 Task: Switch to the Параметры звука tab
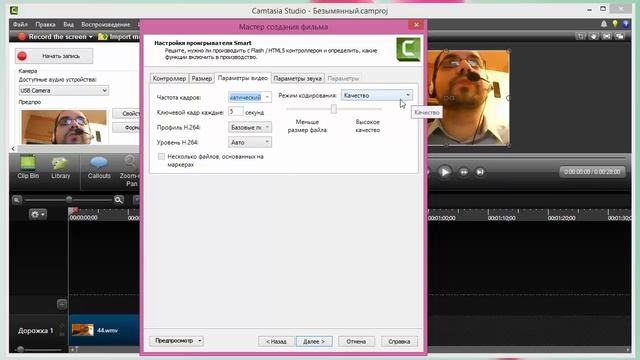pos(298,78)
